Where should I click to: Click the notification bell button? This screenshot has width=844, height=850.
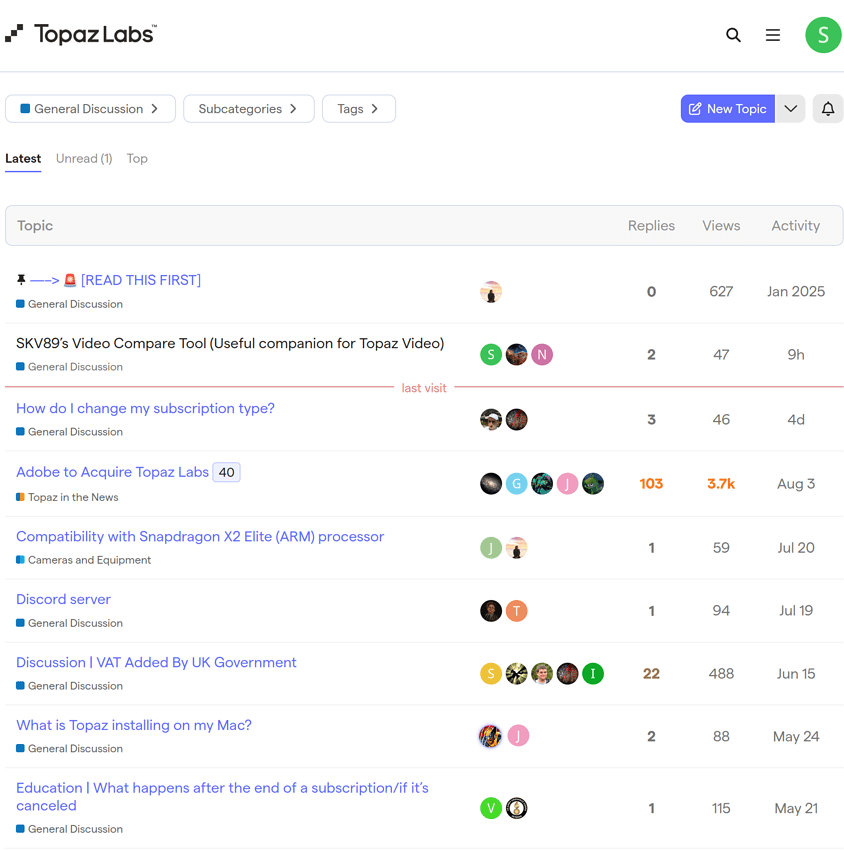tap(827, 108)
